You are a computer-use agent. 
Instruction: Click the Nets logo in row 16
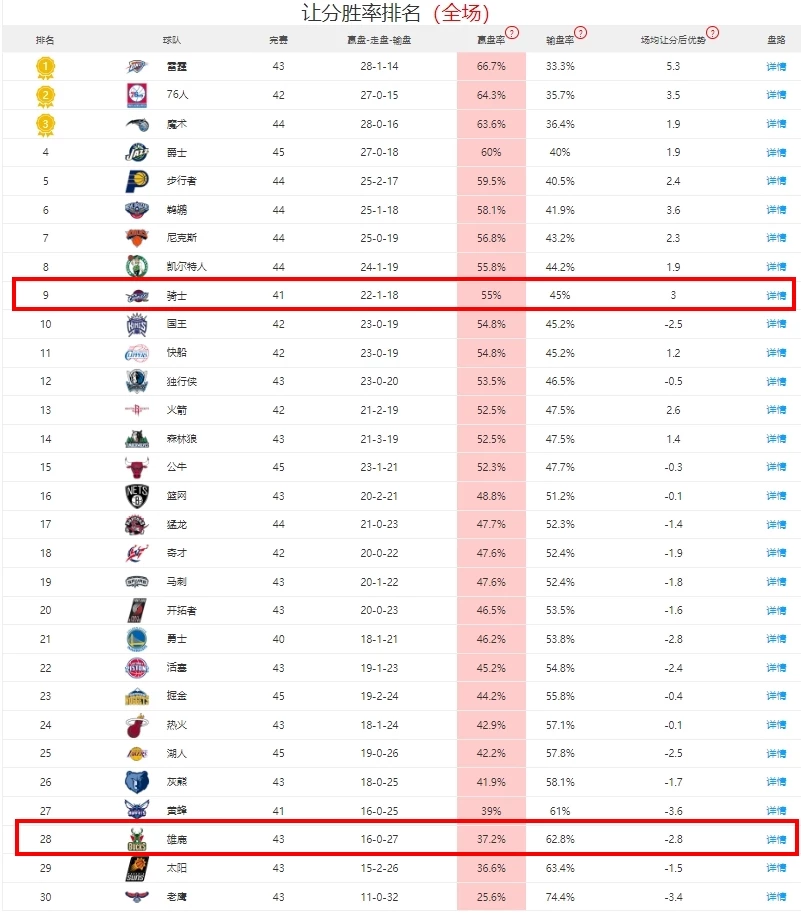(137, 496)
